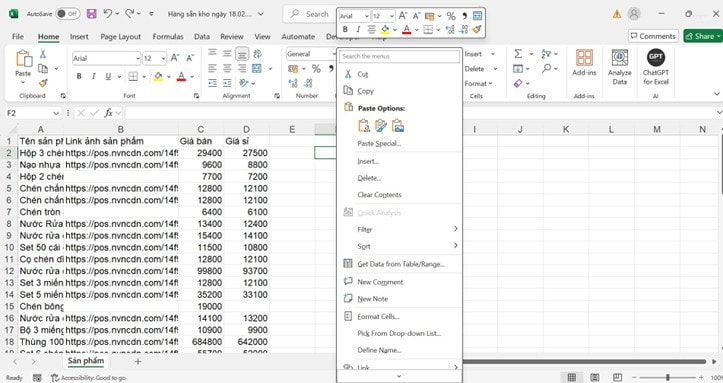Click New Comment in context menu
723x383 pixels.
pyautogui.click(x=380, y=282)
